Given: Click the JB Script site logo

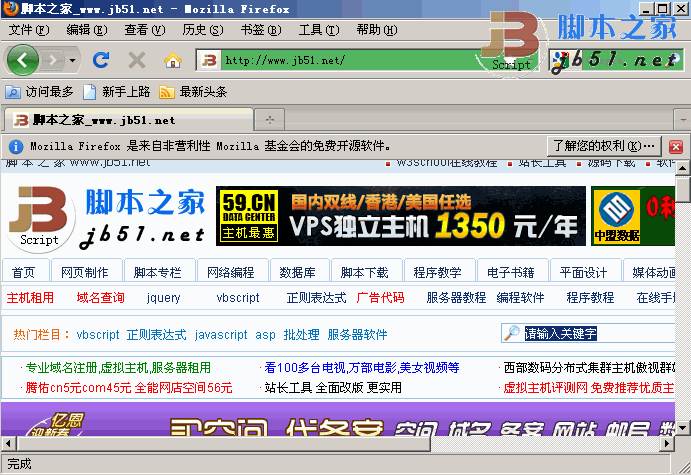Looking at the screenshot, I should [x=106, y=218].
